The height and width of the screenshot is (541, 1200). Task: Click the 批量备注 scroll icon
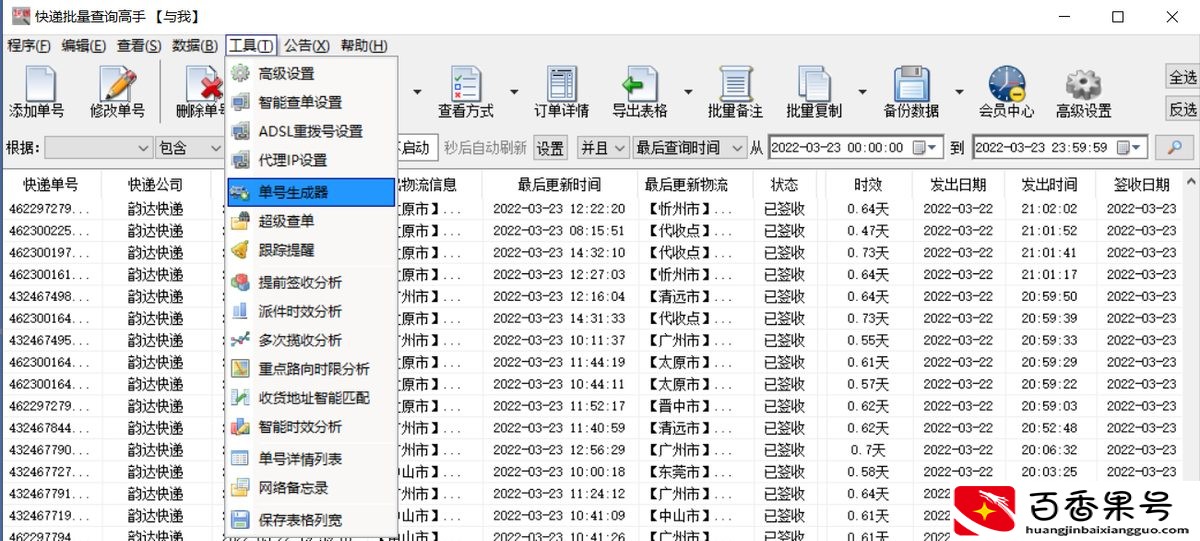(x=735, y=92)
